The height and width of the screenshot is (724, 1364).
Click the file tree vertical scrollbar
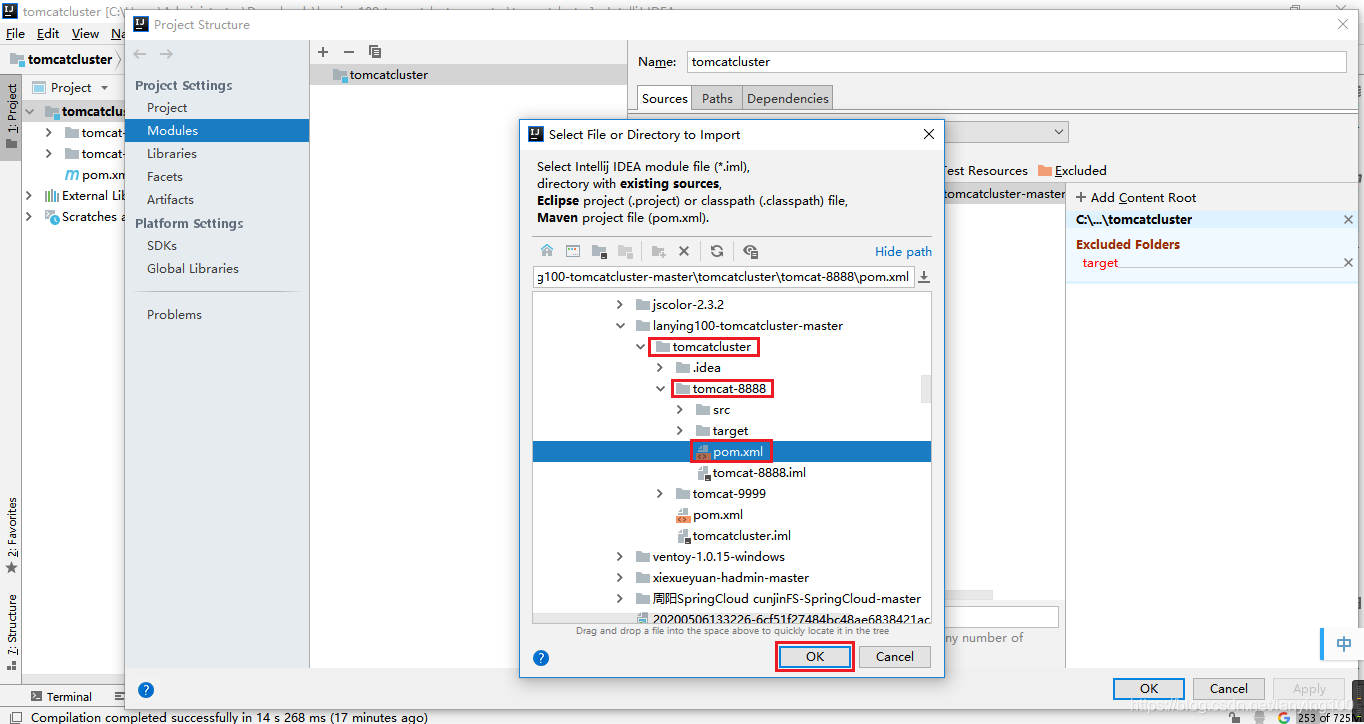[x=926, y=389]
